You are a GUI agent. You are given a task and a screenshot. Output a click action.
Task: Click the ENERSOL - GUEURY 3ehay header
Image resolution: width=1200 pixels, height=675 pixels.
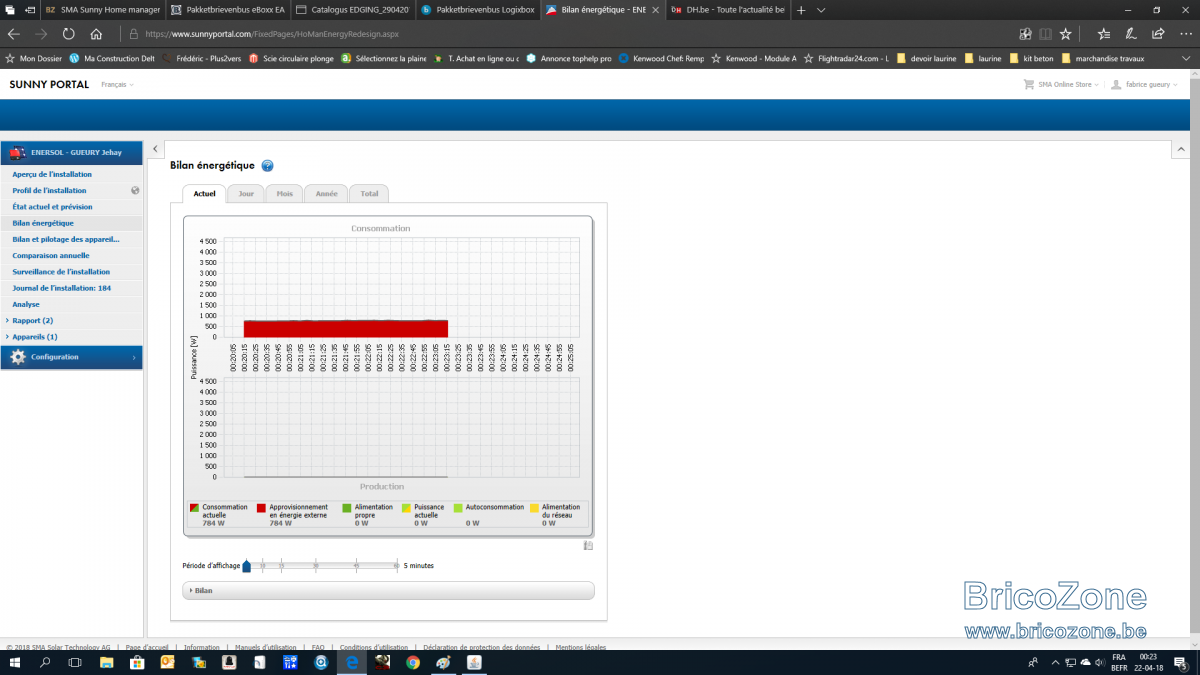click(x=71, y=153)
